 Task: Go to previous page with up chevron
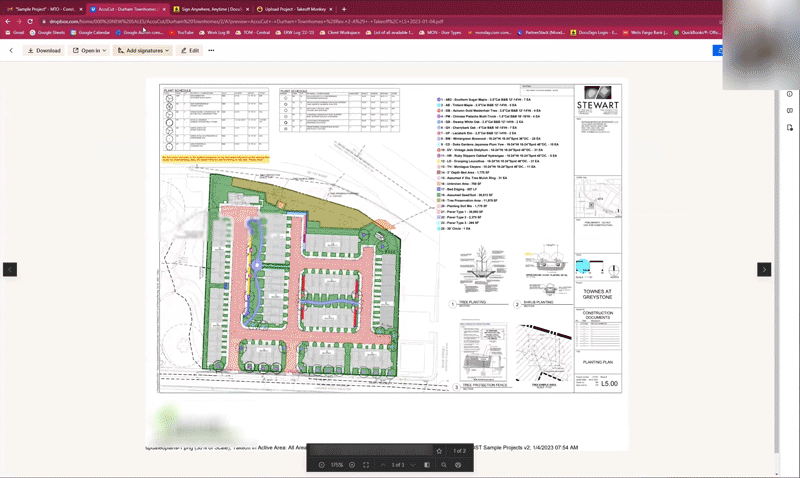pyautogui.click(x=383, y=465)
